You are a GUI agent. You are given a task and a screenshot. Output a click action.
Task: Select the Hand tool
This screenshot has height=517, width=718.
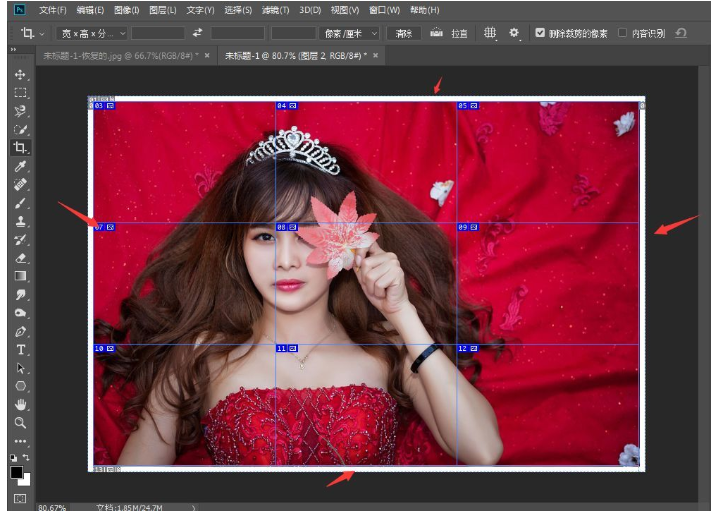point(20,405)
